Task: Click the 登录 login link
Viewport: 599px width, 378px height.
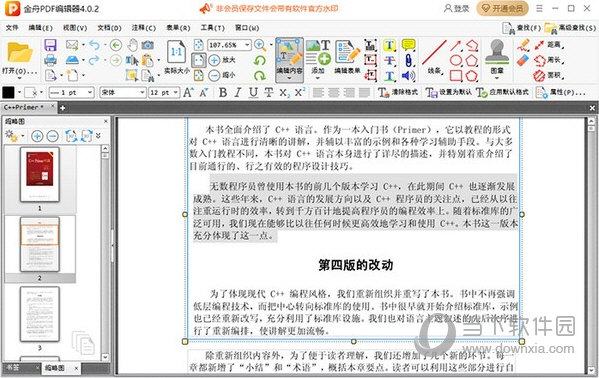Action: pyautogui.click(x=457, y=8)
